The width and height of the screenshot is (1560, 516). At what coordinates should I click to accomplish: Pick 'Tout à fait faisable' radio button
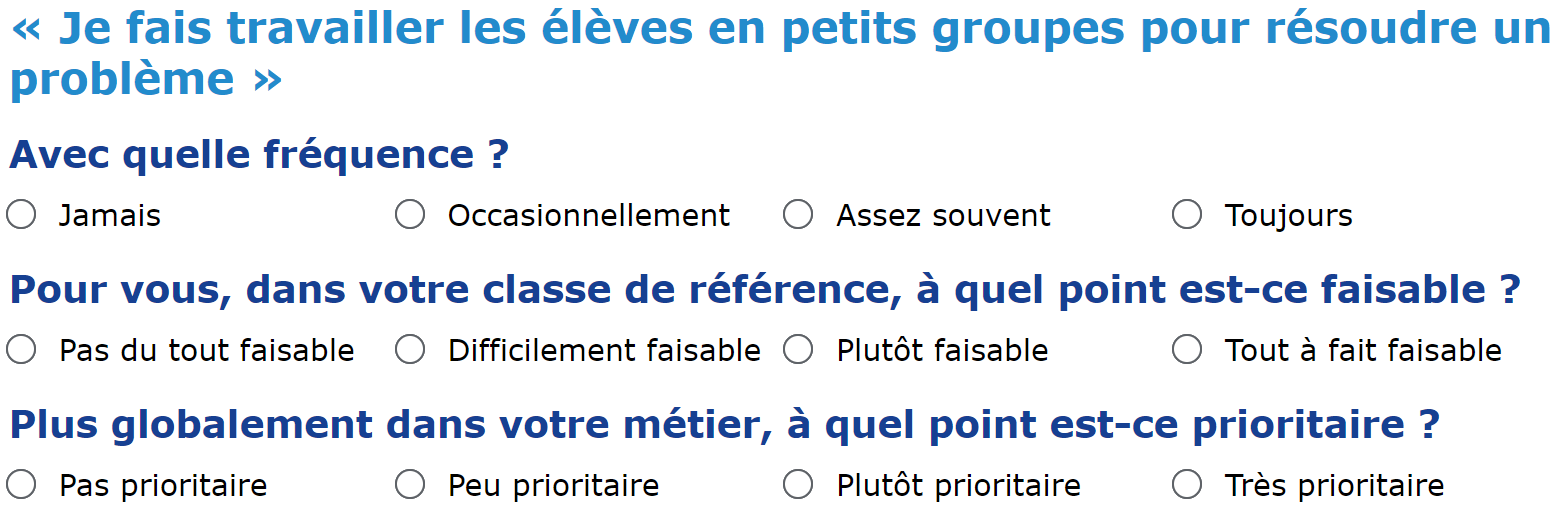point(1187,350)
